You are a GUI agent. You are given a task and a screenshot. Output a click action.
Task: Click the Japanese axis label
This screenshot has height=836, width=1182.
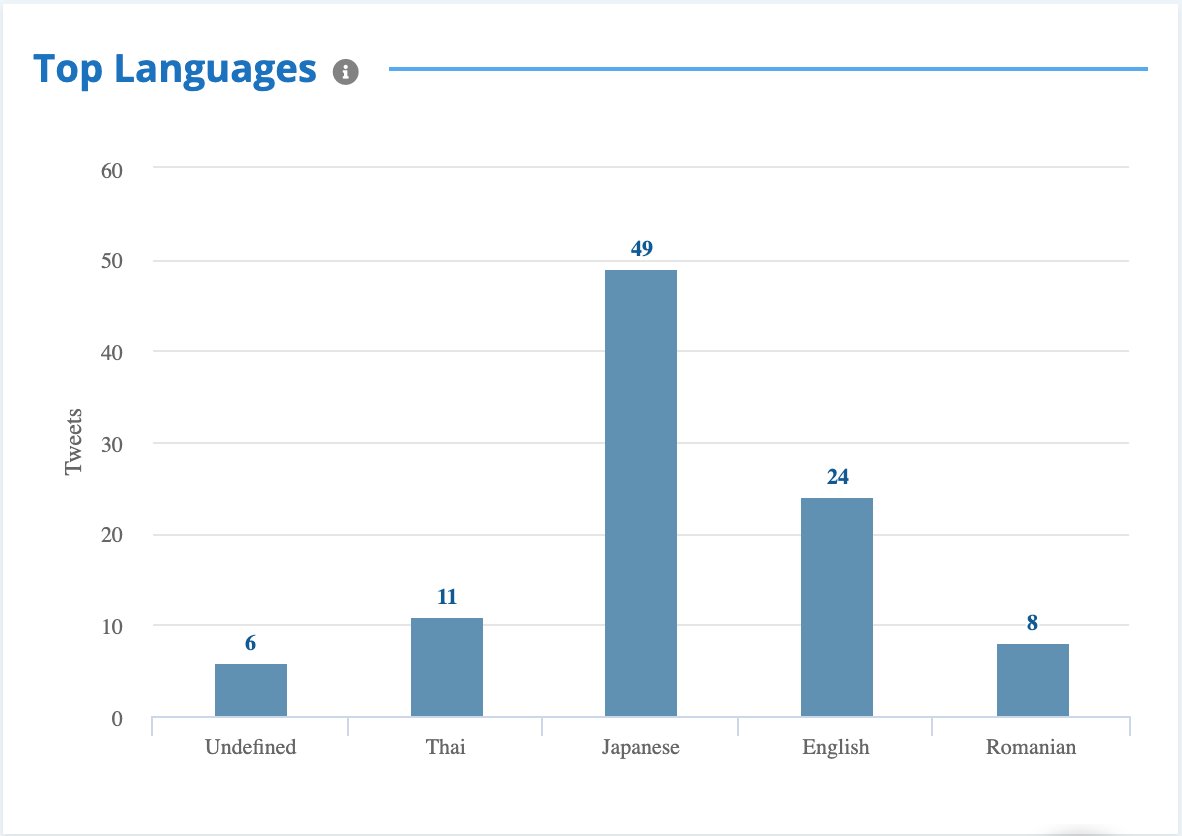pyautogui.click(x=641, y=747)
